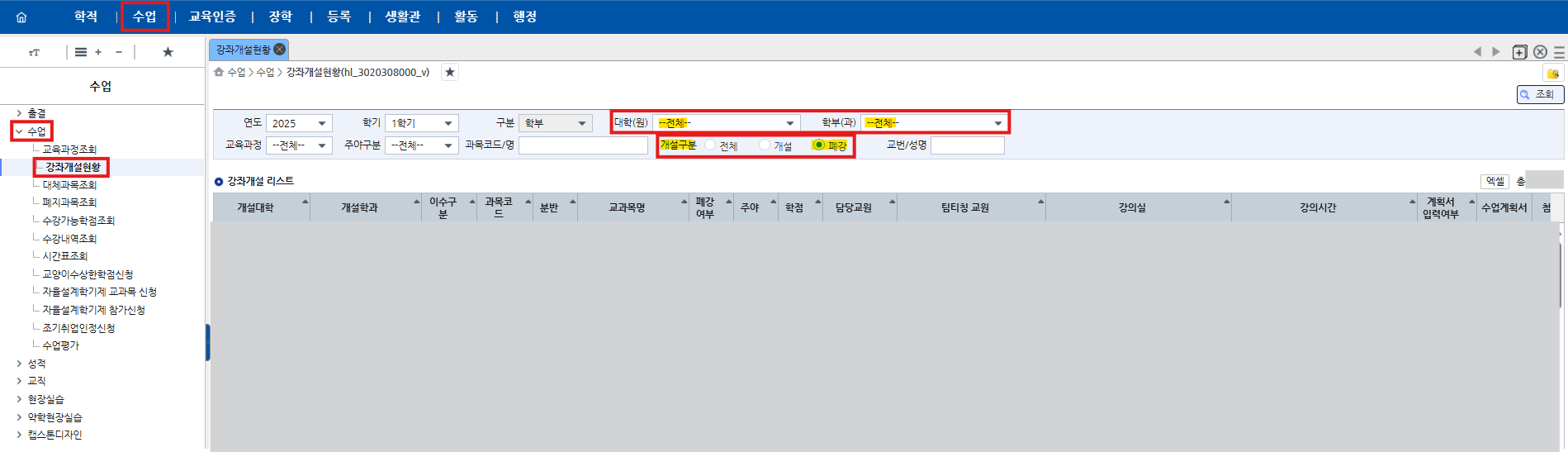Screen dimensions: 1568x452
Task: Click the home icon in top navigation bar
Action: click(21, 17)
